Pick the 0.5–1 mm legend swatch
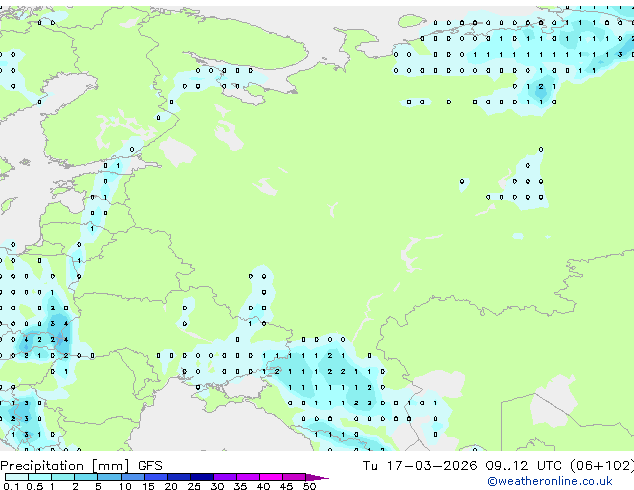 pos(40,477)
